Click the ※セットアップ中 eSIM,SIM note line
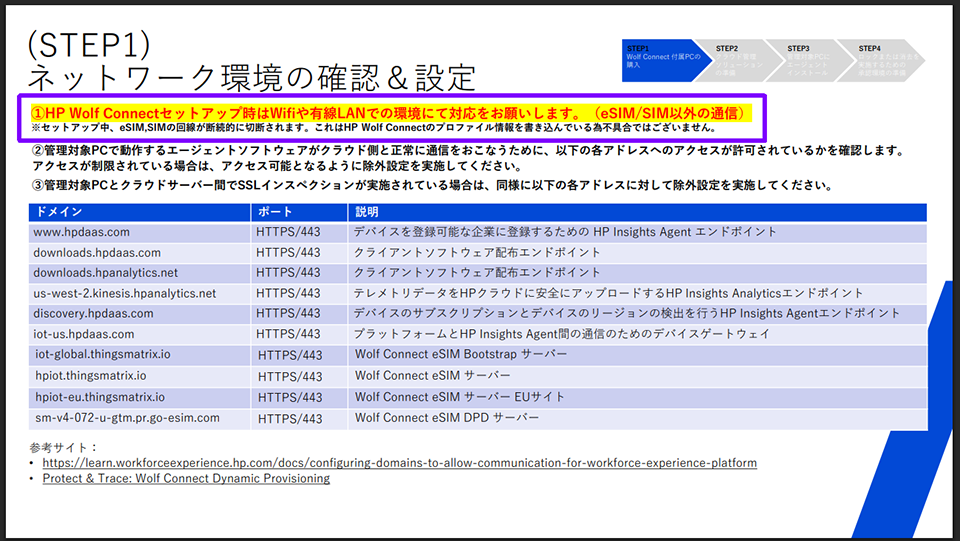960x541 pixels. (x=374, y=128)
